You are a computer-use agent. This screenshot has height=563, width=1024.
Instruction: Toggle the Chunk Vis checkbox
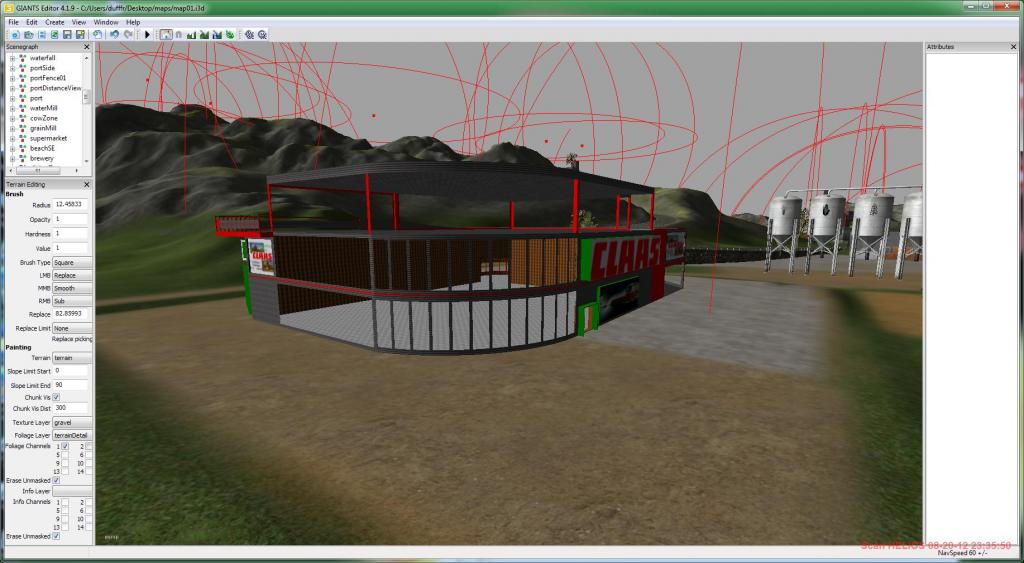tap(56, 397)
